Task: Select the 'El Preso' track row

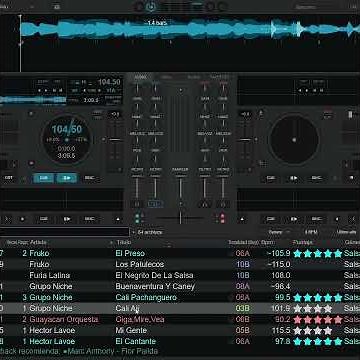Action: (x=180, y=253)
